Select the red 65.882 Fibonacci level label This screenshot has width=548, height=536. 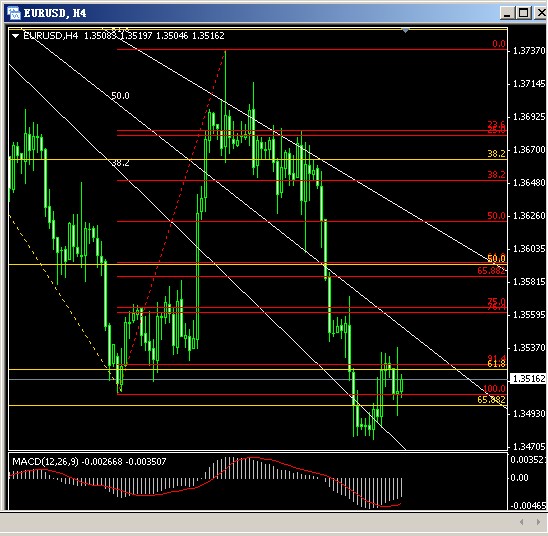[x=491, y=270]
